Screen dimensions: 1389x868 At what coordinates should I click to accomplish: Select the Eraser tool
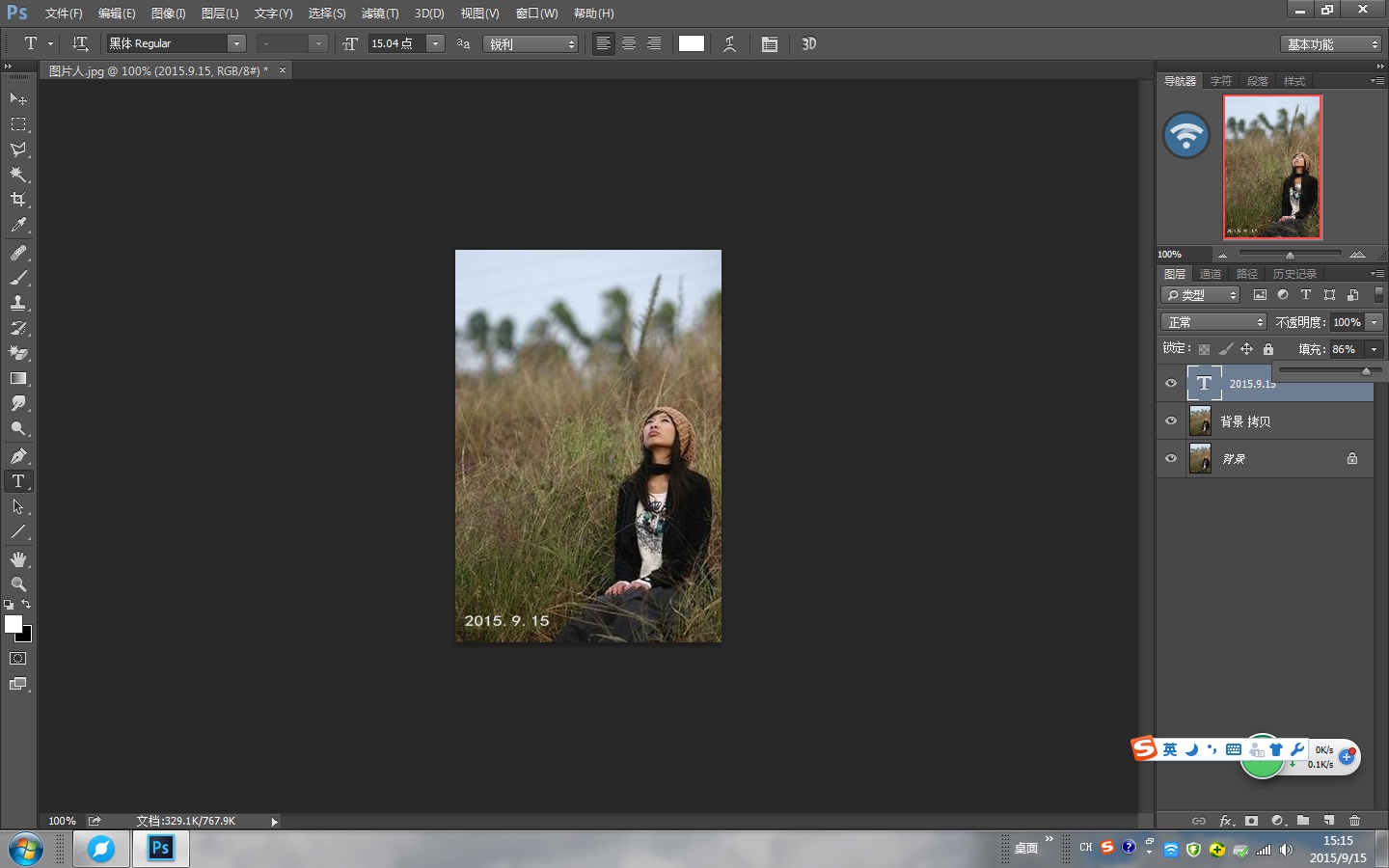[18, 353]
